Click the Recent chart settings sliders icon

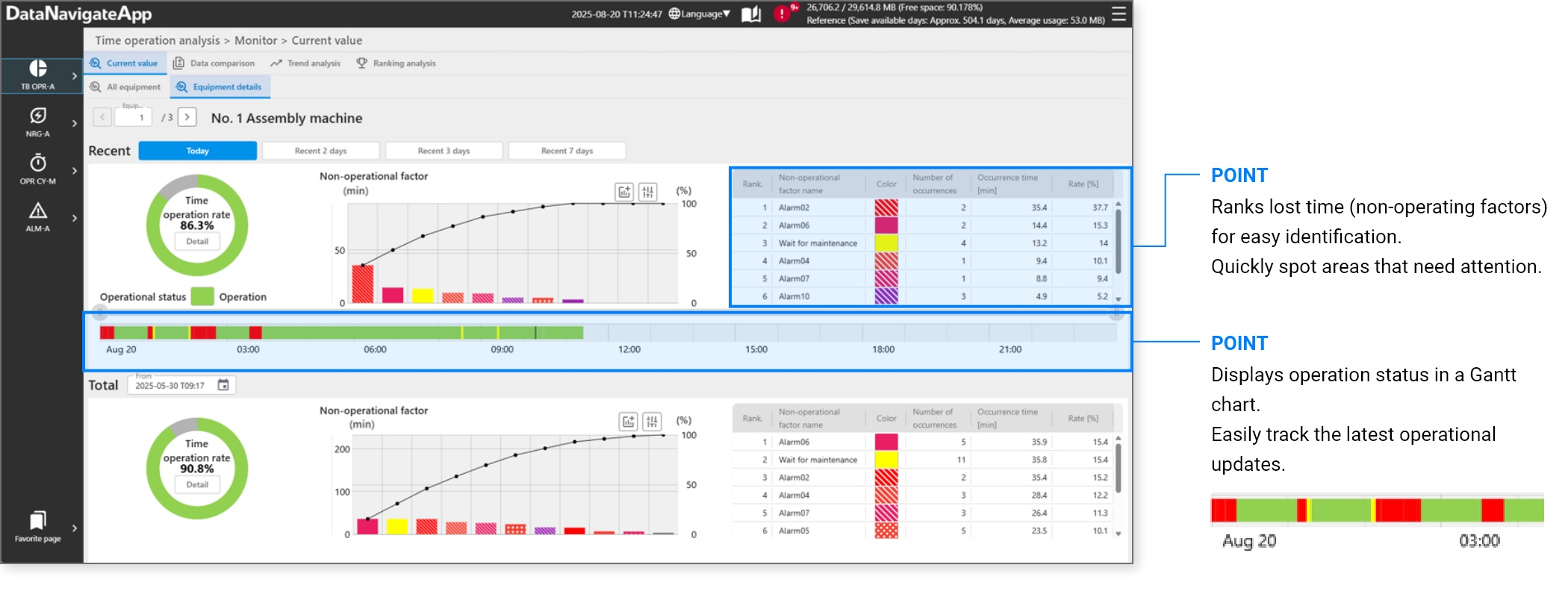coord(648,192)
